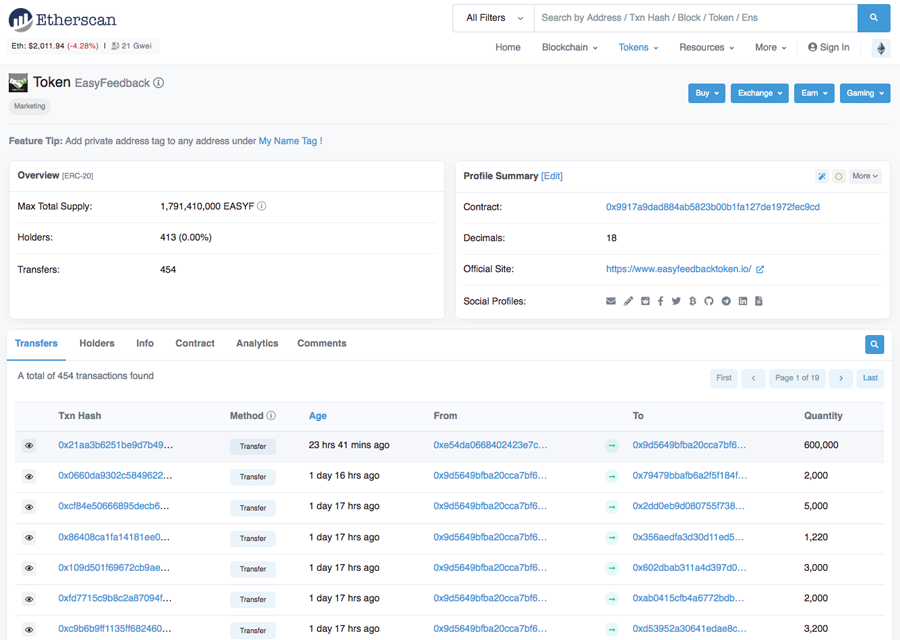Click the Marketing tag badge
The width and height of the screenshot is (900, 640).
coord(29,106)
